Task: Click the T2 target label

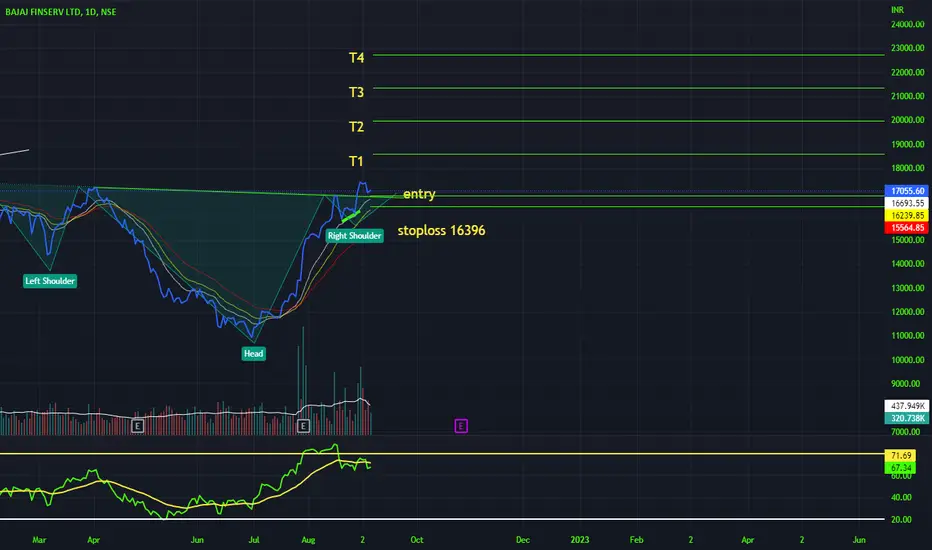Action: click(x=356, y=127)
